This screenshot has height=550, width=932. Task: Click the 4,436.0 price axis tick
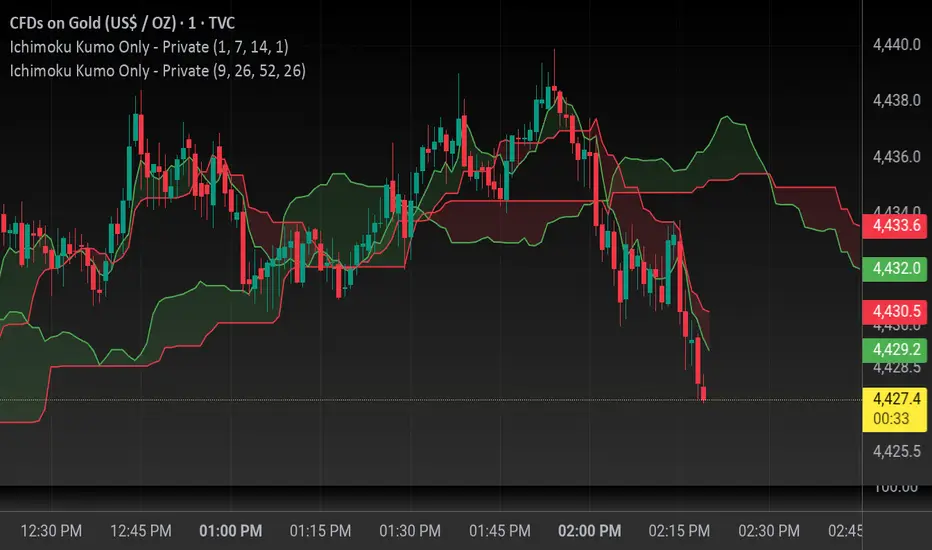click(896, 156)
